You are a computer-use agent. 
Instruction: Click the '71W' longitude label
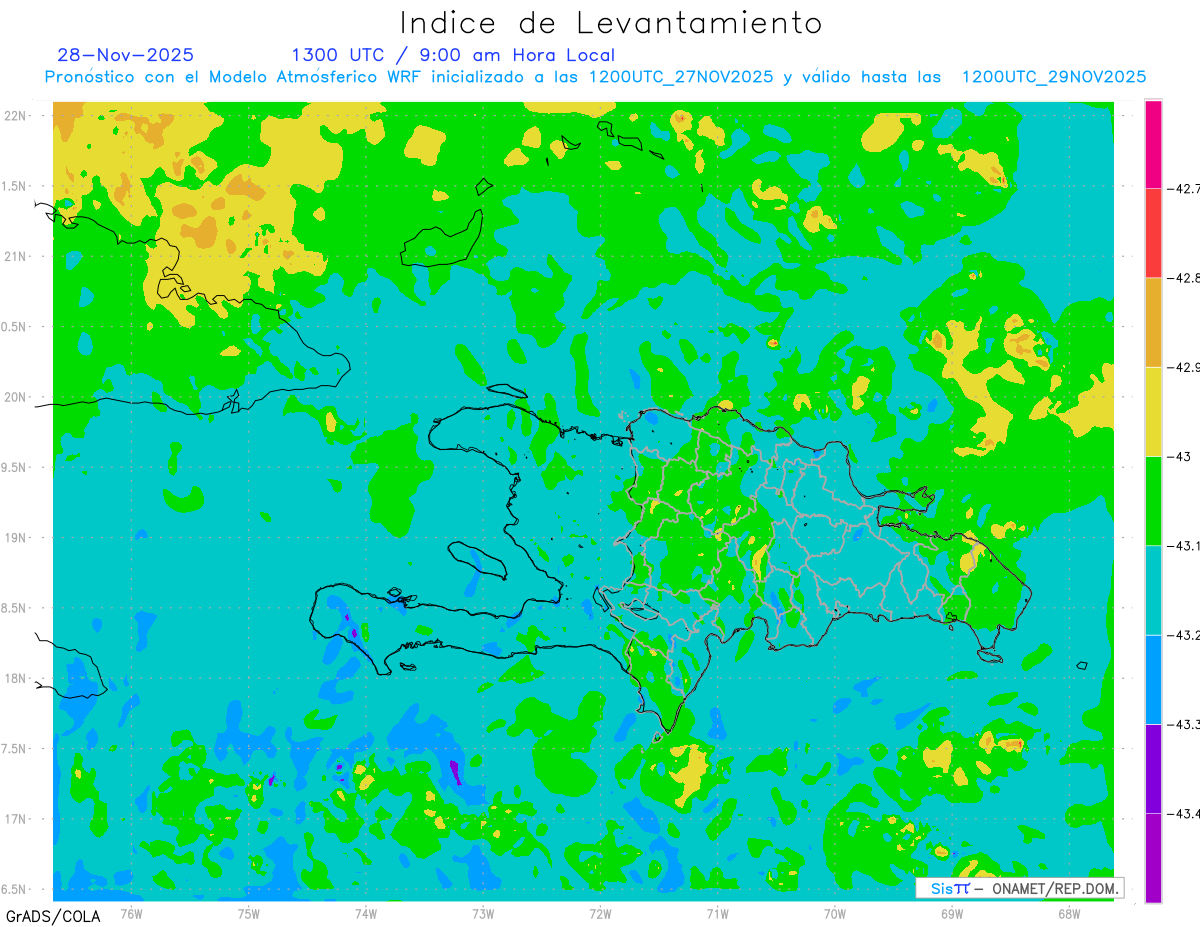click(x=717, y=914)
